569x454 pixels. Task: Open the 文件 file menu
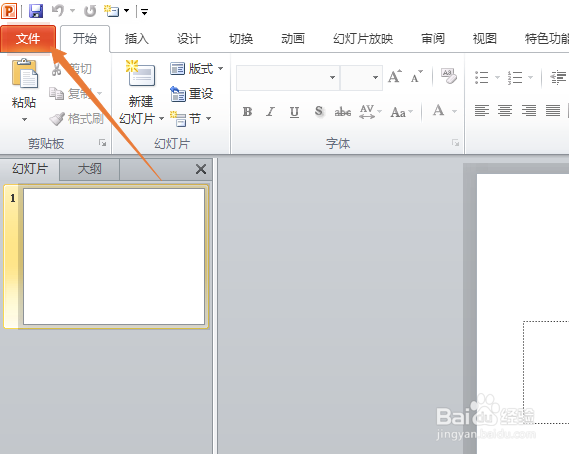point(28,38)
